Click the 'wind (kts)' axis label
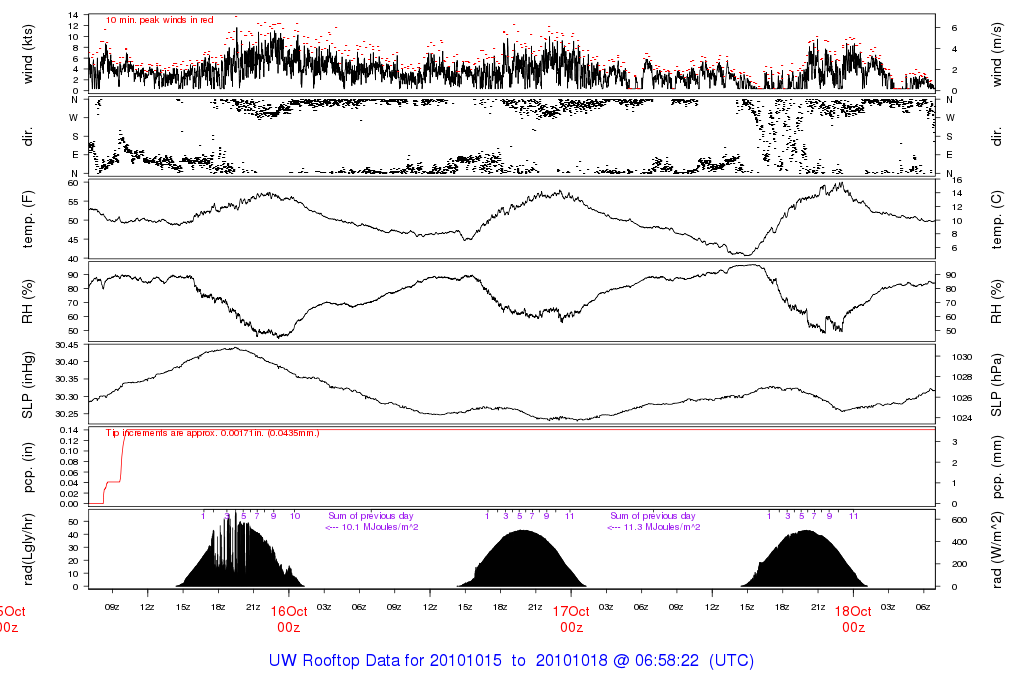The image size is (1024, 700). tap(27, 54)
